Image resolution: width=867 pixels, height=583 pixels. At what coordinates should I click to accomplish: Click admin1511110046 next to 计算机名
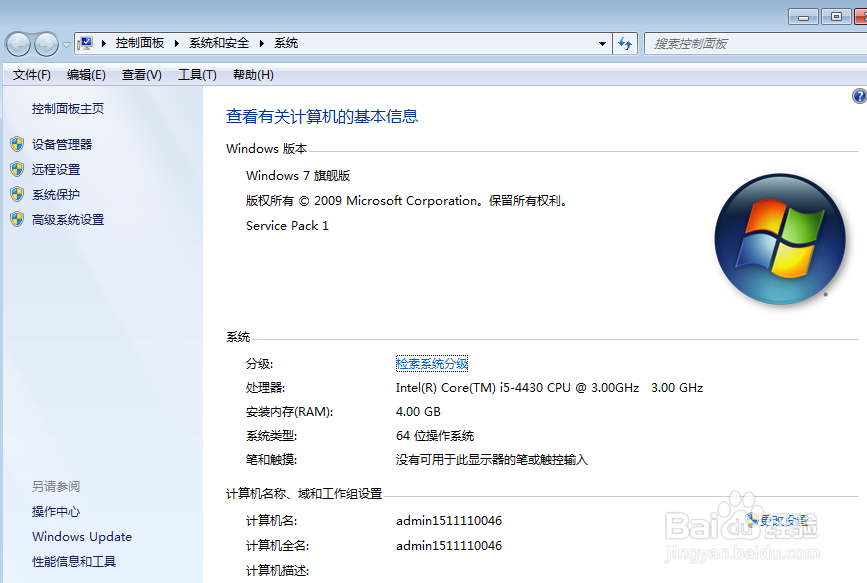(449, 520)
